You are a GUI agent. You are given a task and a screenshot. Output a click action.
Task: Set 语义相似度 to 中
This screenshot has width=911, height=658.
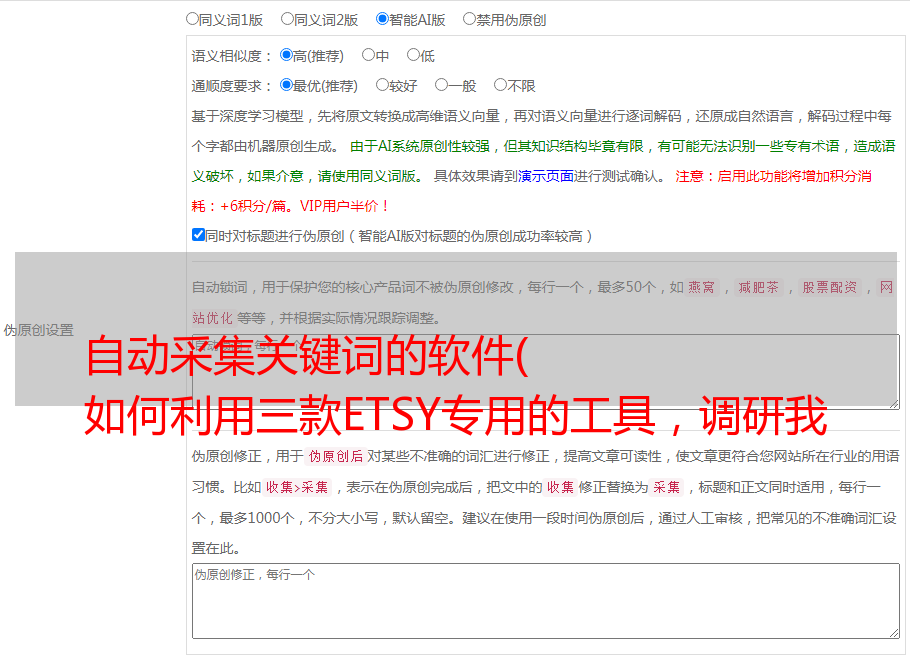368,55
